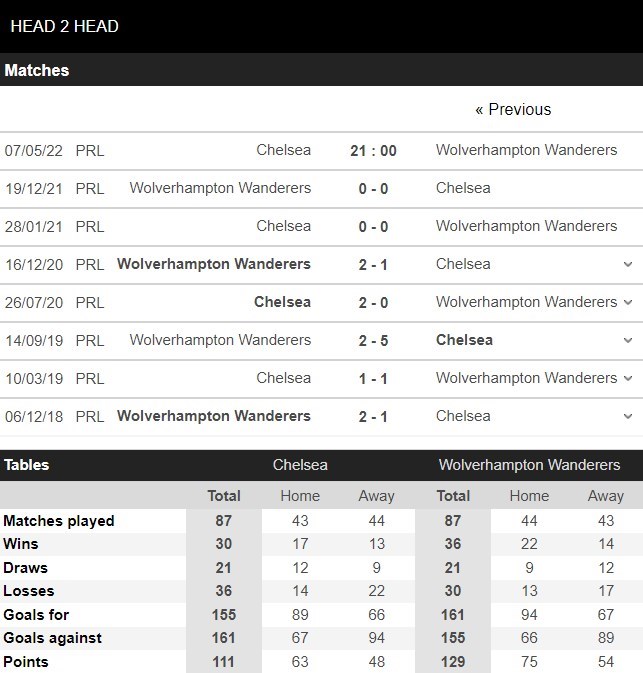Click bold Chelsea in the 14/09/19 row
643x673 pixels.
click(464, 340)
